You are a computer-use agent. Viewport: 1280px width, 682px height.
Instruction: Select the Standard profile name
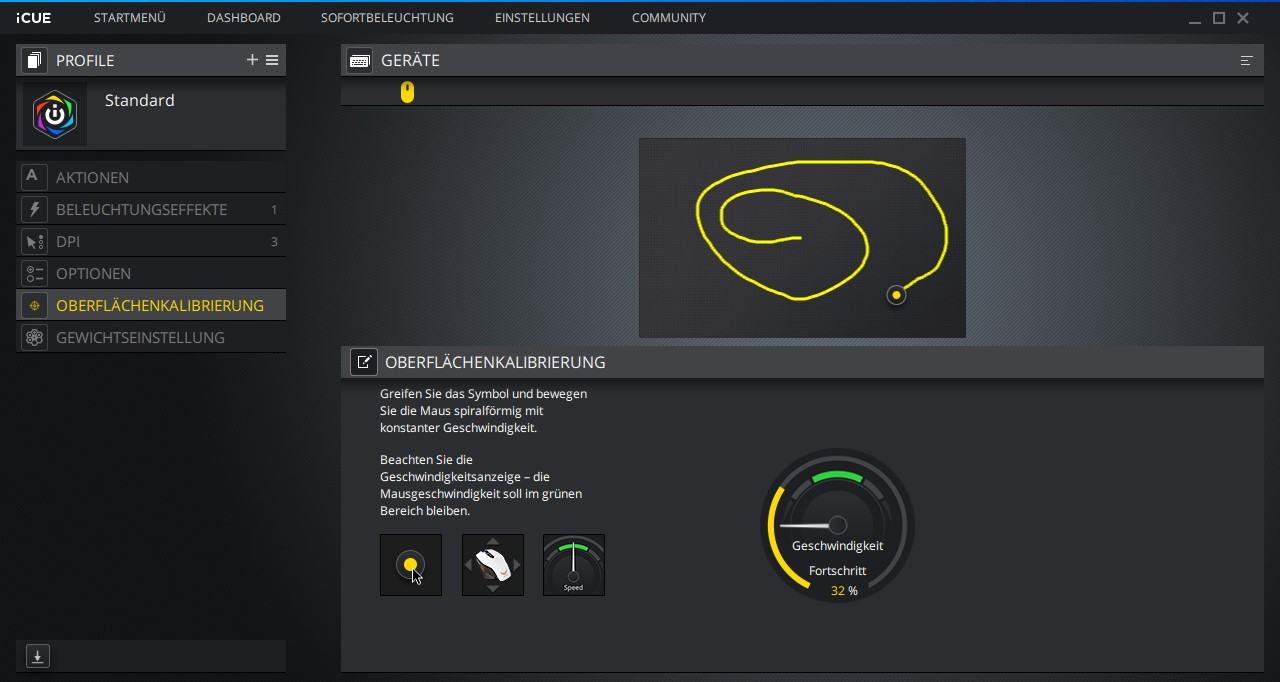pyautogui.click(x=139, y=100)
